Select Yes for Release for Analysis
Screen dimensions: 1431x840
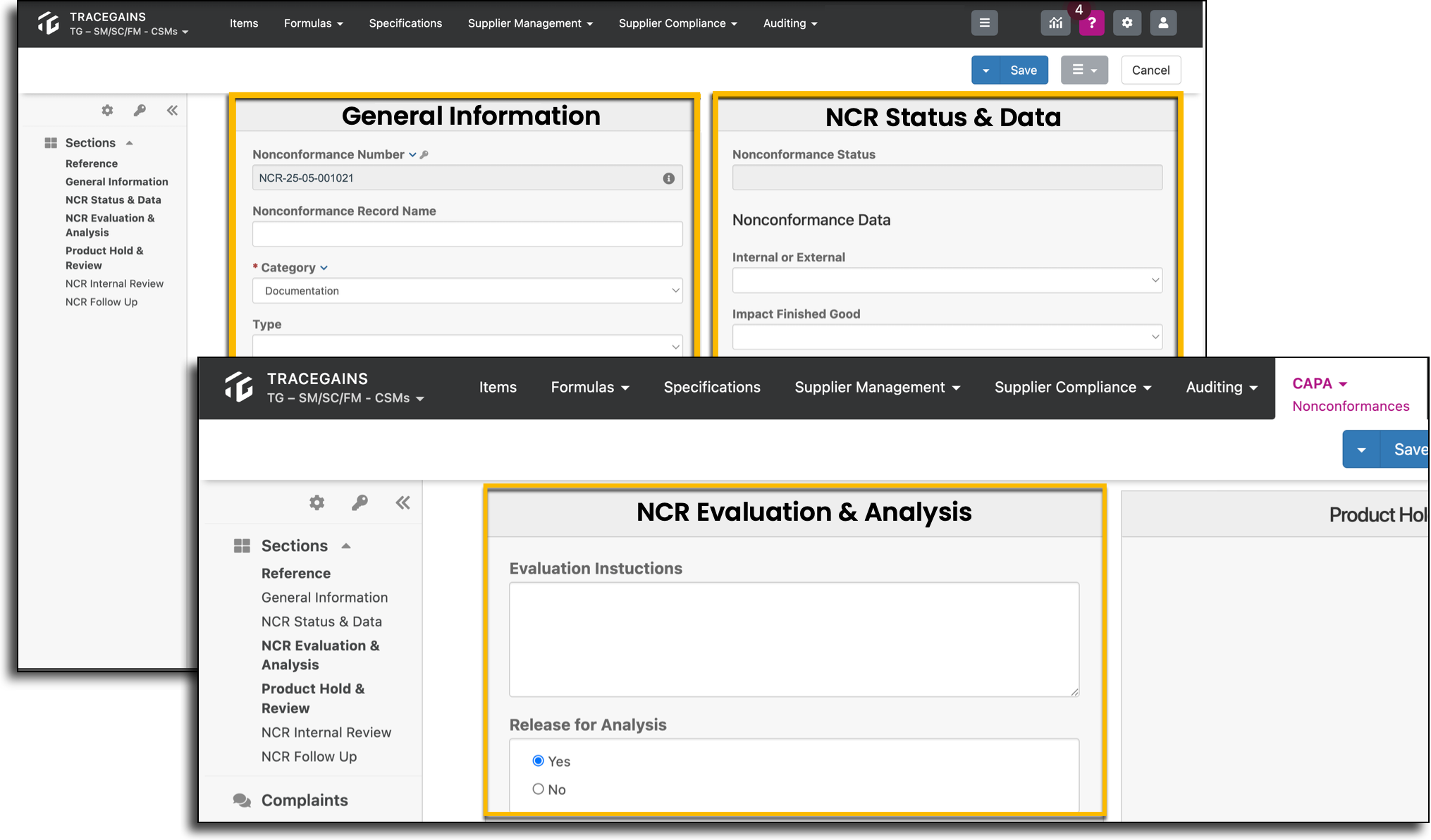[539, 761]
